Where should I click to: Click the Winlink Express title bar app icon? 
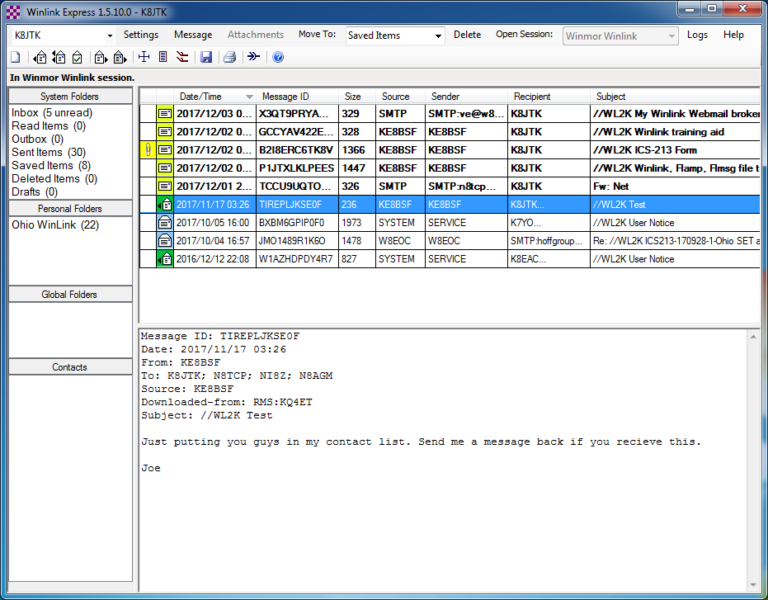(13, 12)
